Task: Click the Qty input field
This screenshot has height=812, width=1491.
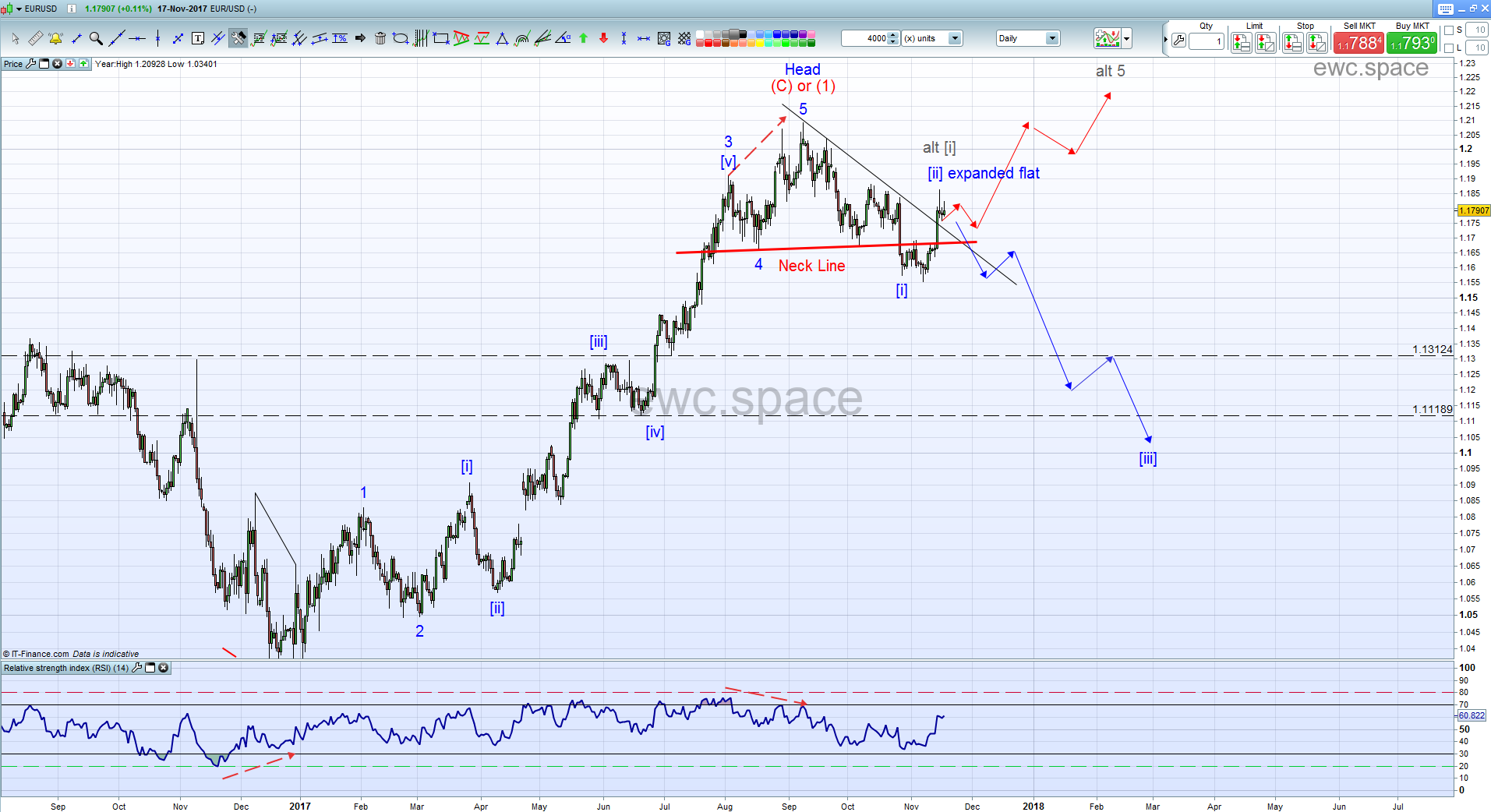Action: click(1206, 41)
